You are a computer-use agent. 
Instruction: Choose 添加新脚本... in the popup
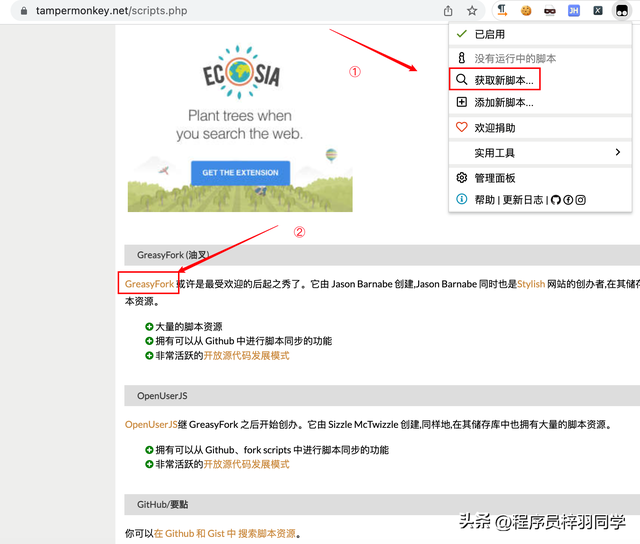click(540, 102)
